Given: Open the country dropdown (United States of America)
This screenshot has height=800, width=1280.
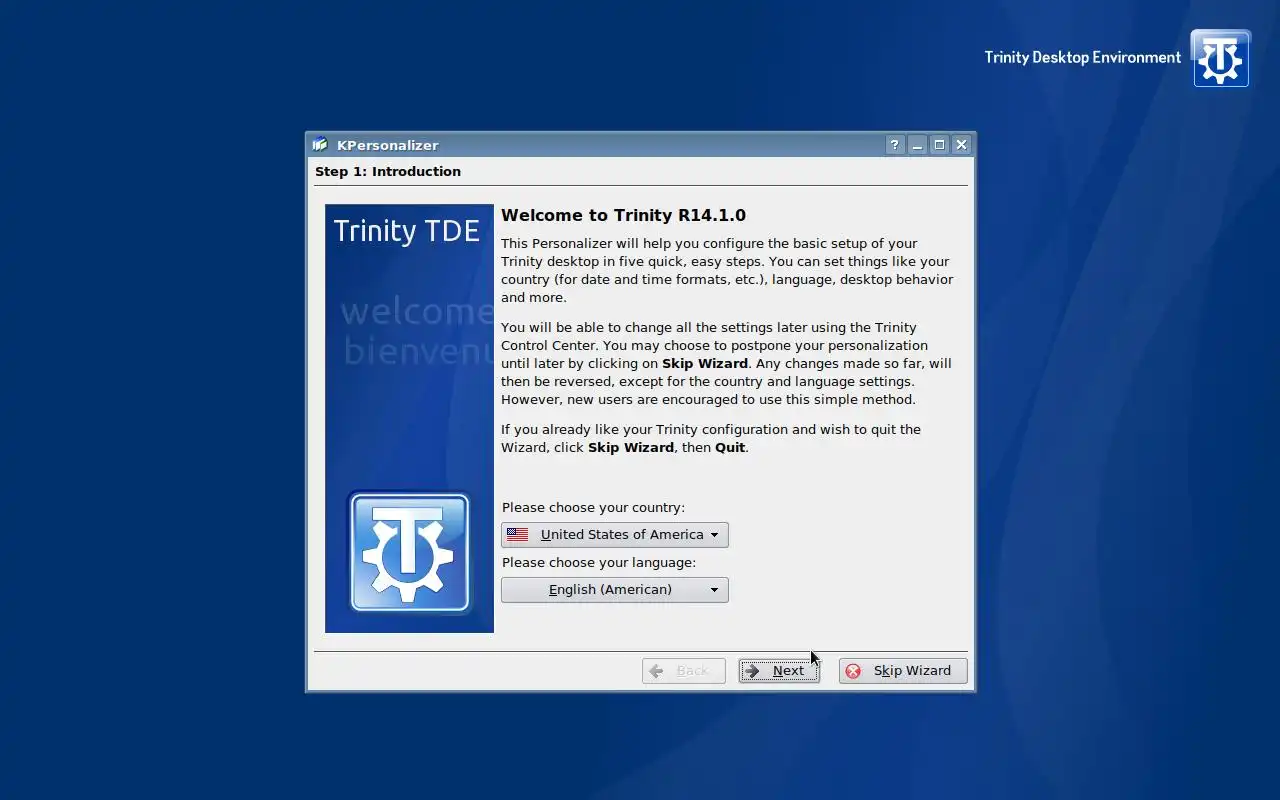Looking at the screenshot, I should pyautogui.click(x=615, y=535).
